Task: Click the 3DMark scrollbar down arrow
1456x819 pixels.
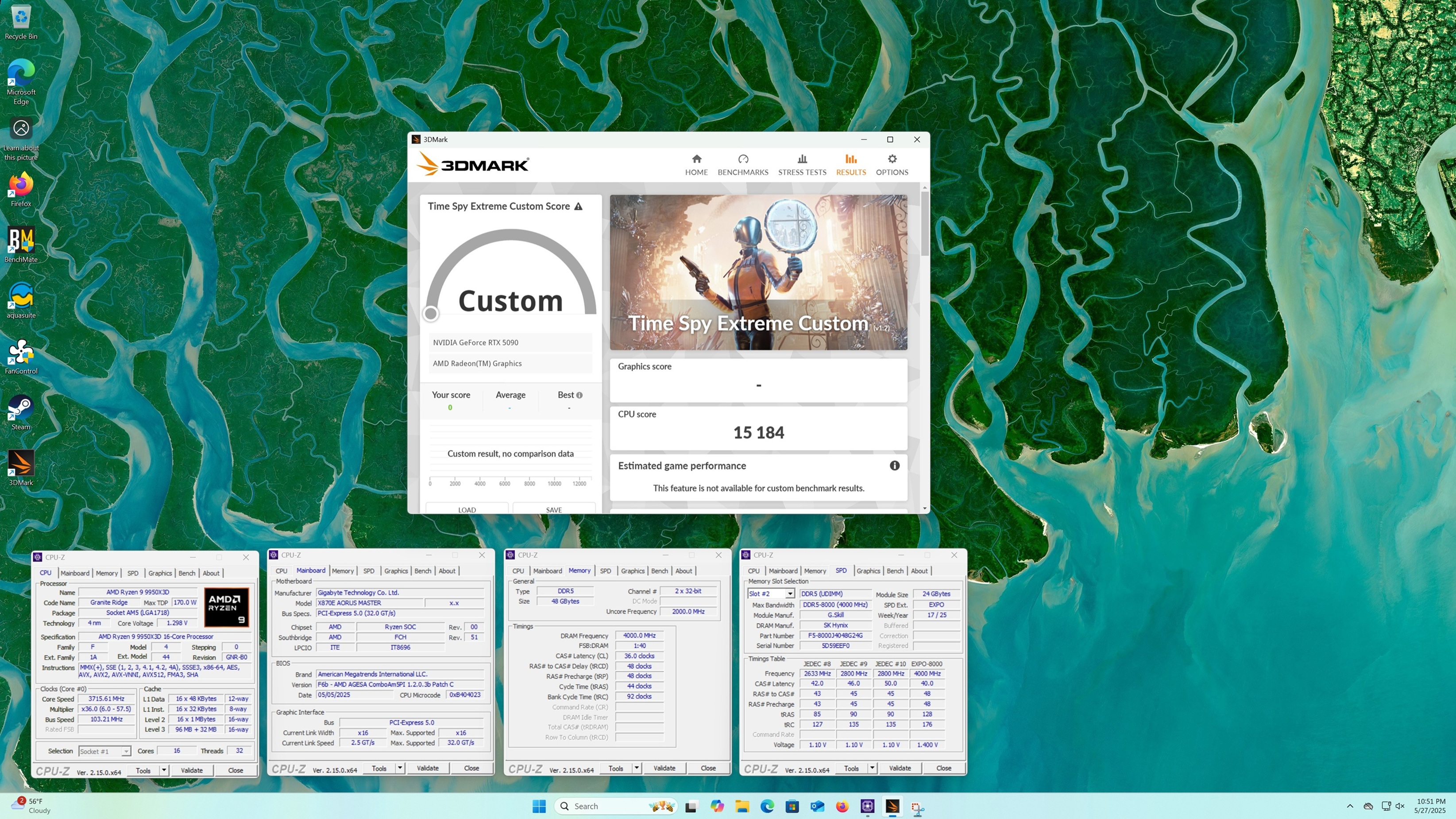Action: (925, 508)
